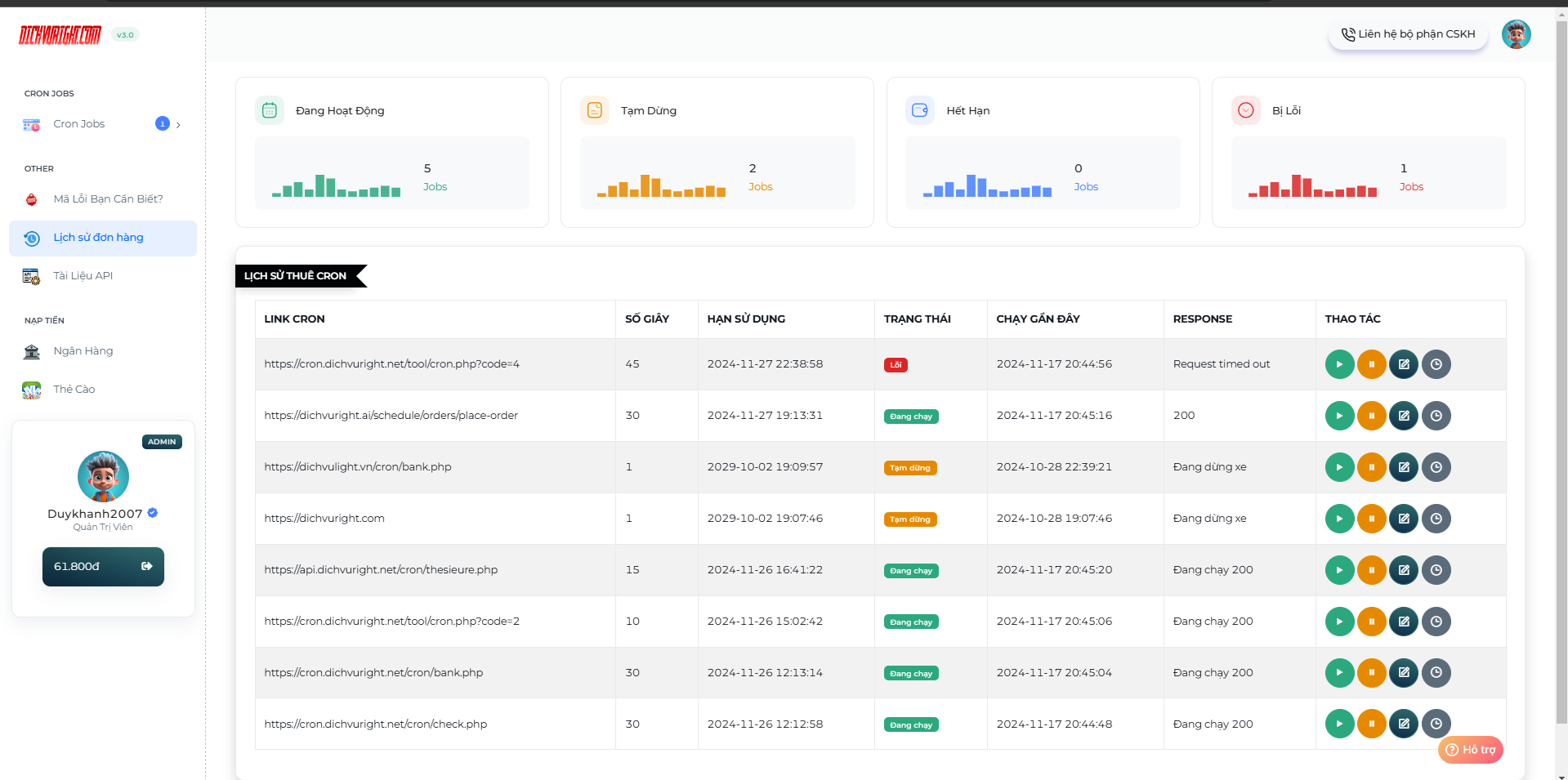Edit the check.php cron job
This screenshot has width=1568, height=780.
[1404, 724]
